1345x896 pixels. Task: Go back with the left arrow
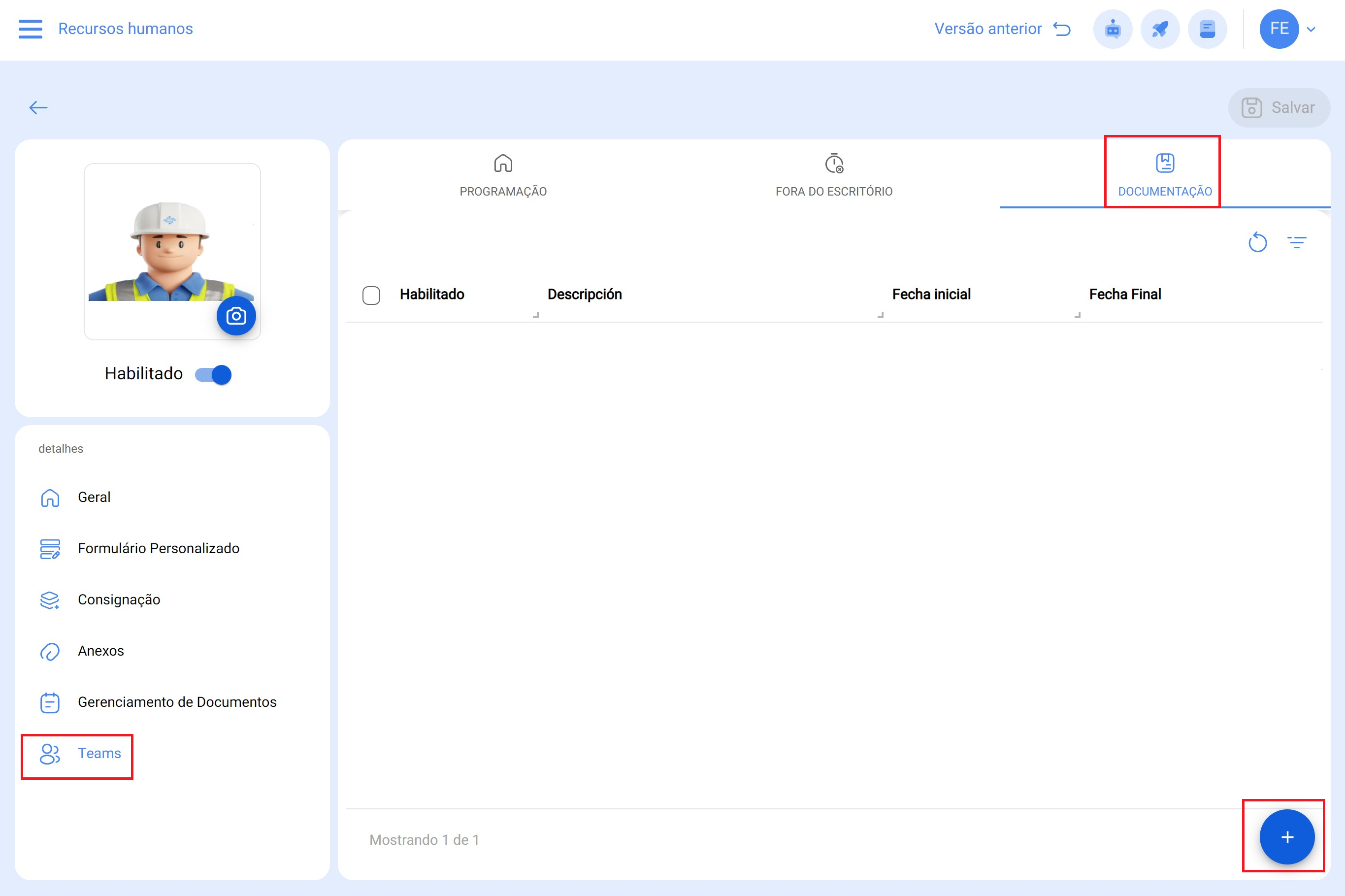[x=38, y=107]
